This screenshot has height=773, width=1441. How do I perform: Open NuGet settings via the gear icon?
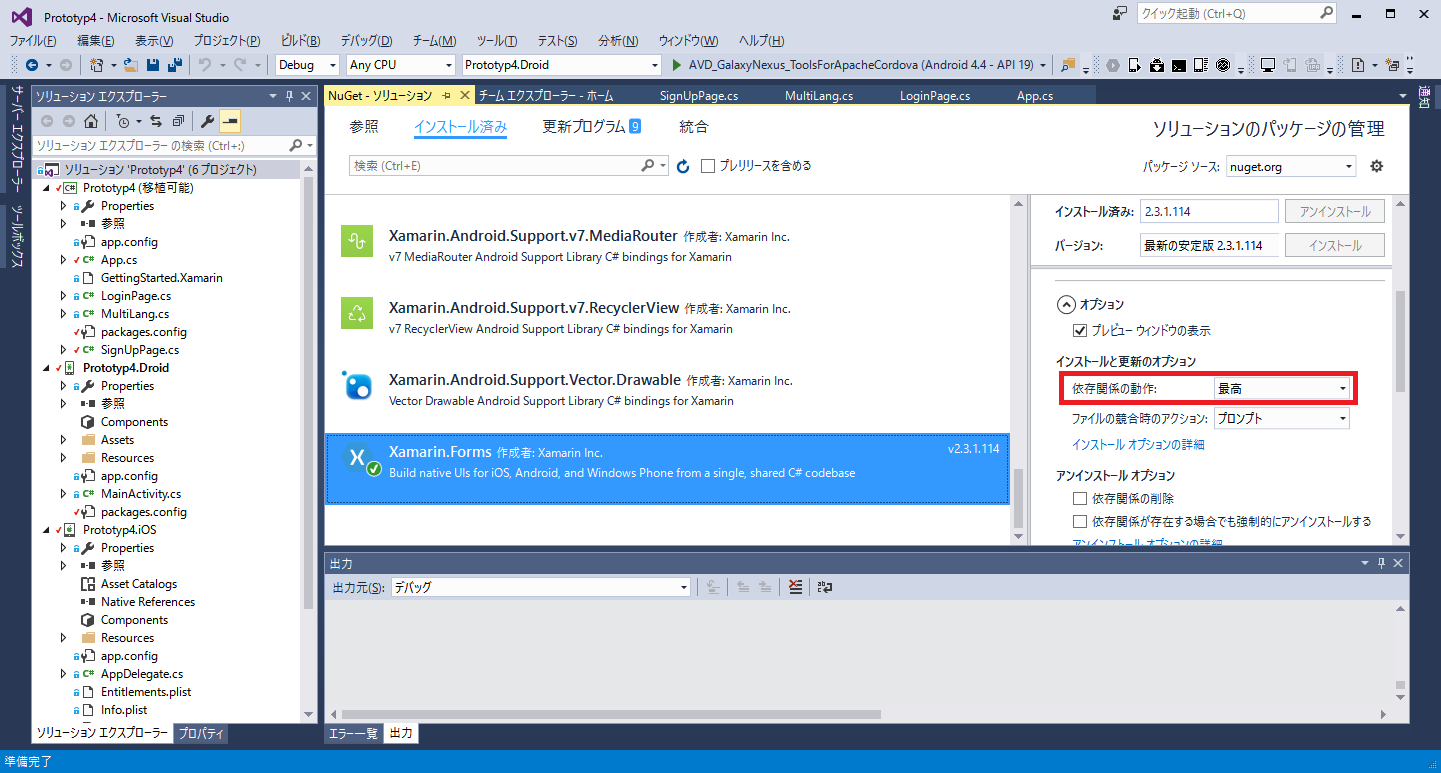(1377, 166)
